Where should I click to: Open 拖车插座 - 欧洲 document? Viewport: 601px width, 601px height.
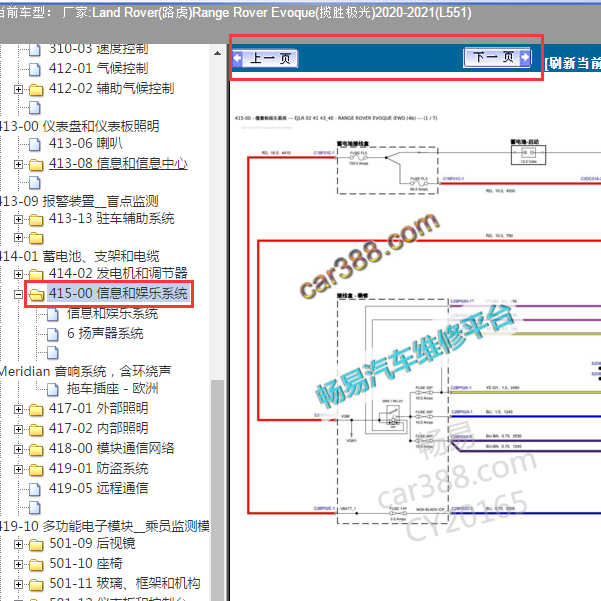click(x=112, y=388)
